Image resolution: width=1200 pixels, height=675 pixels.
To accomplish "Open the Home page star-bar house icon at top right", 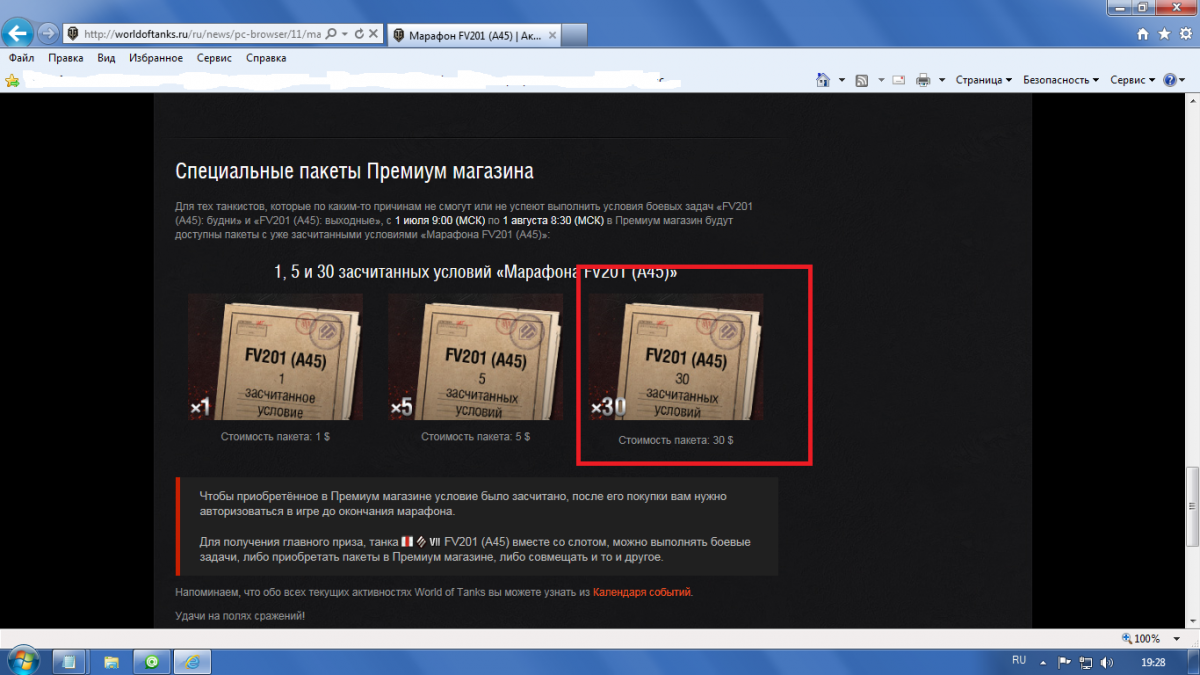I will tap(1143, 33).
